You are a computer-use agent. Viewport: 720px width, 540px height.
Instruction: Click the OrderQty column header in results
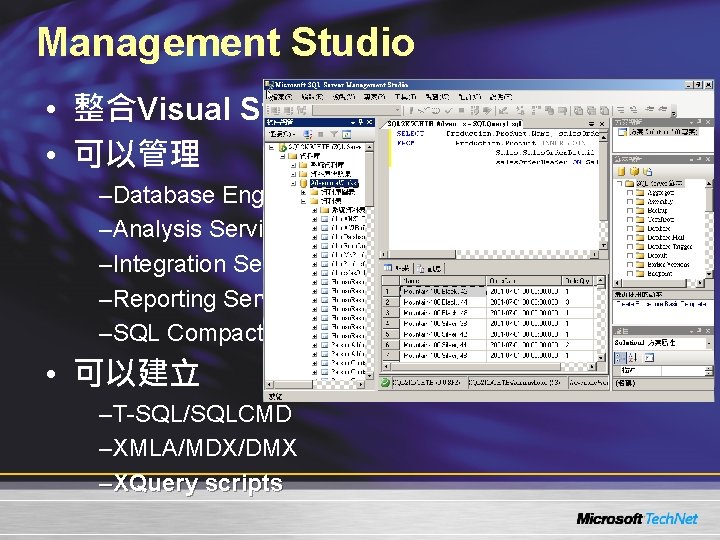(x=578, y=281)
